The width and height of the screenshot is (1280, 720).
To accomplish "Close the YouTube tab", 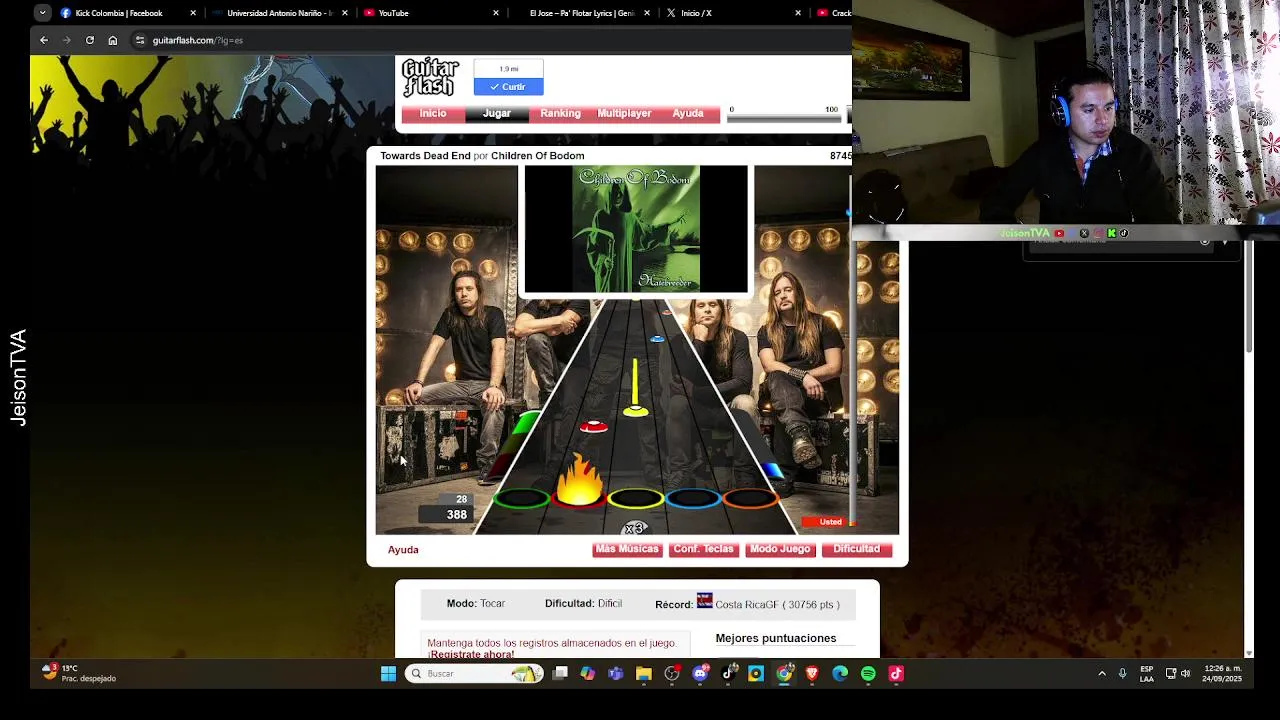I will tap(496, 13).
